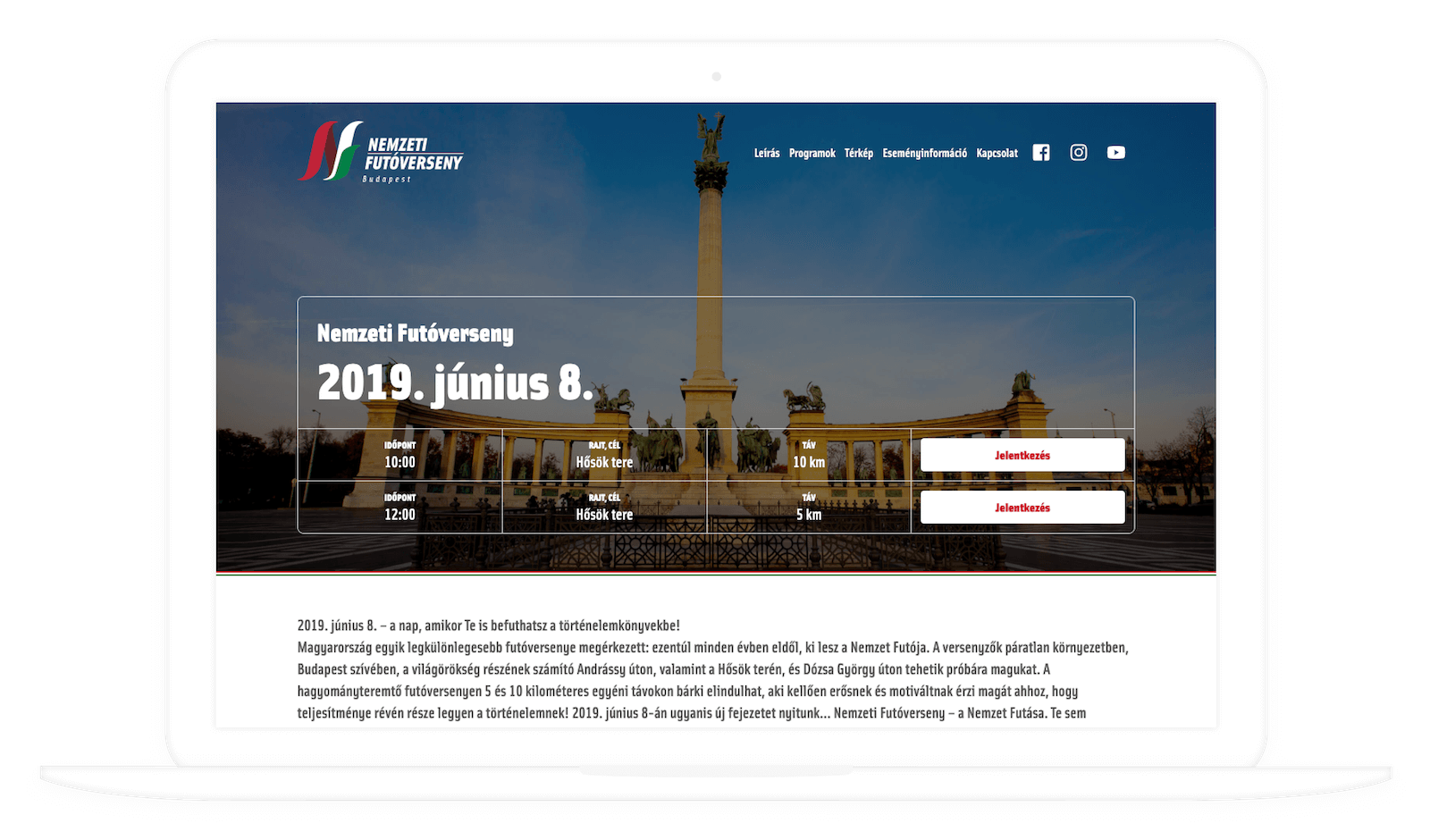1430x840 pixels.
Task: Click Hősök tere in the 12:00 row
Action: pyautogui.click(x=604, y=515)
